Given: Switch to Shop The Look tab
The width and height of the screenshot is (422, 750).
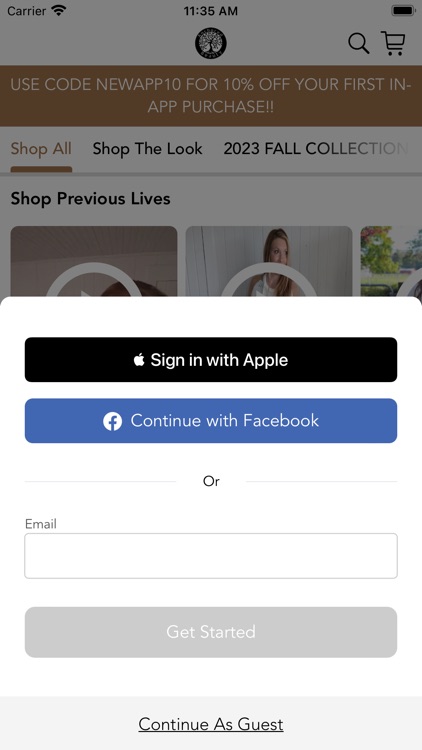Looking at the screenshot, I should (147, 149).
